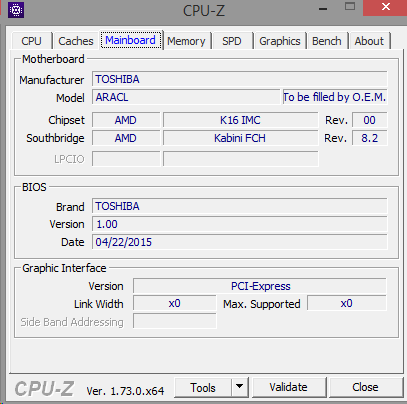Click the BIOS Date 04/22/2015 field
The width and height of the screenshot is (407, 404).
click(x=240, y=242)
